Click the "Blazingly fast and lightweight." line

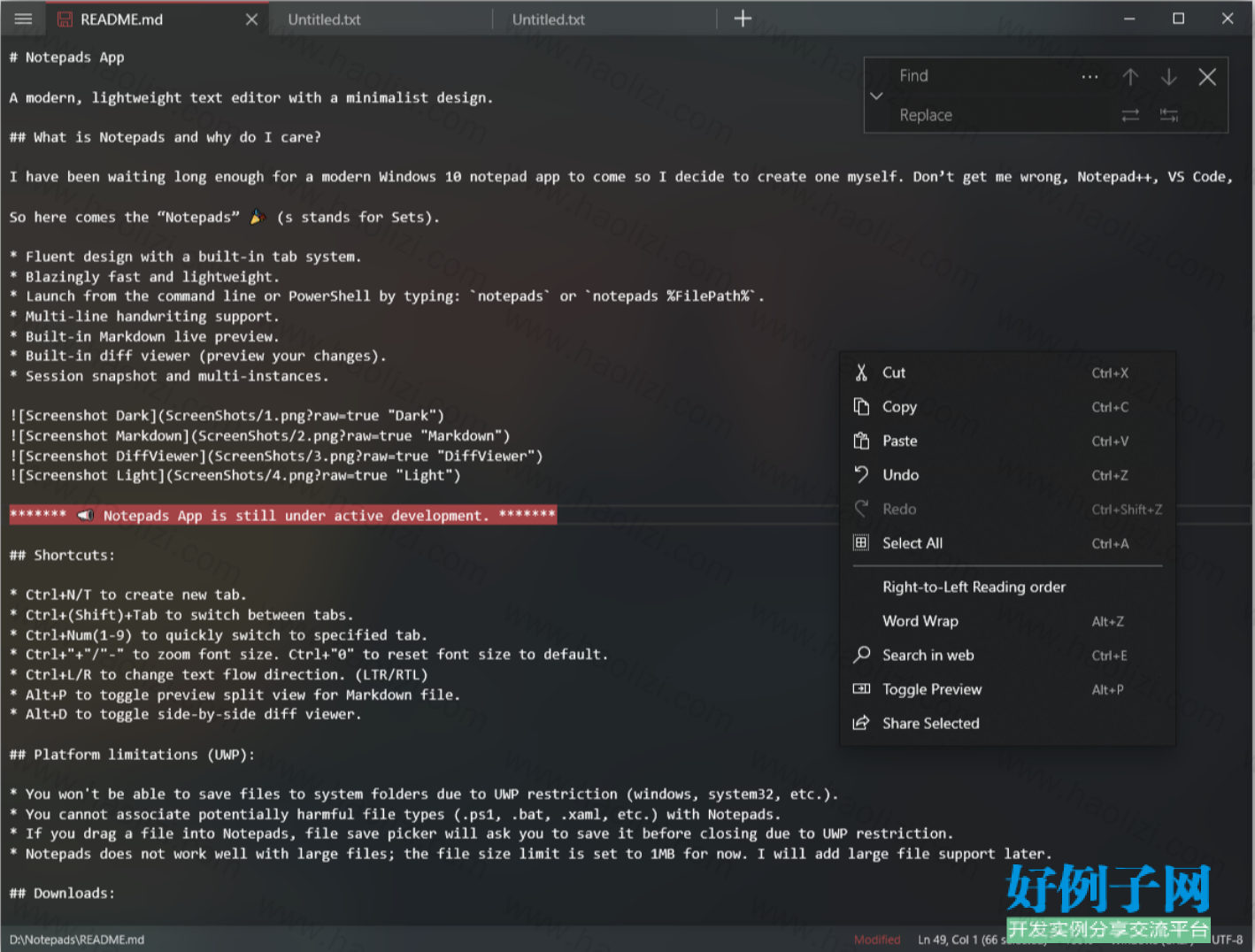coord(144,277)
